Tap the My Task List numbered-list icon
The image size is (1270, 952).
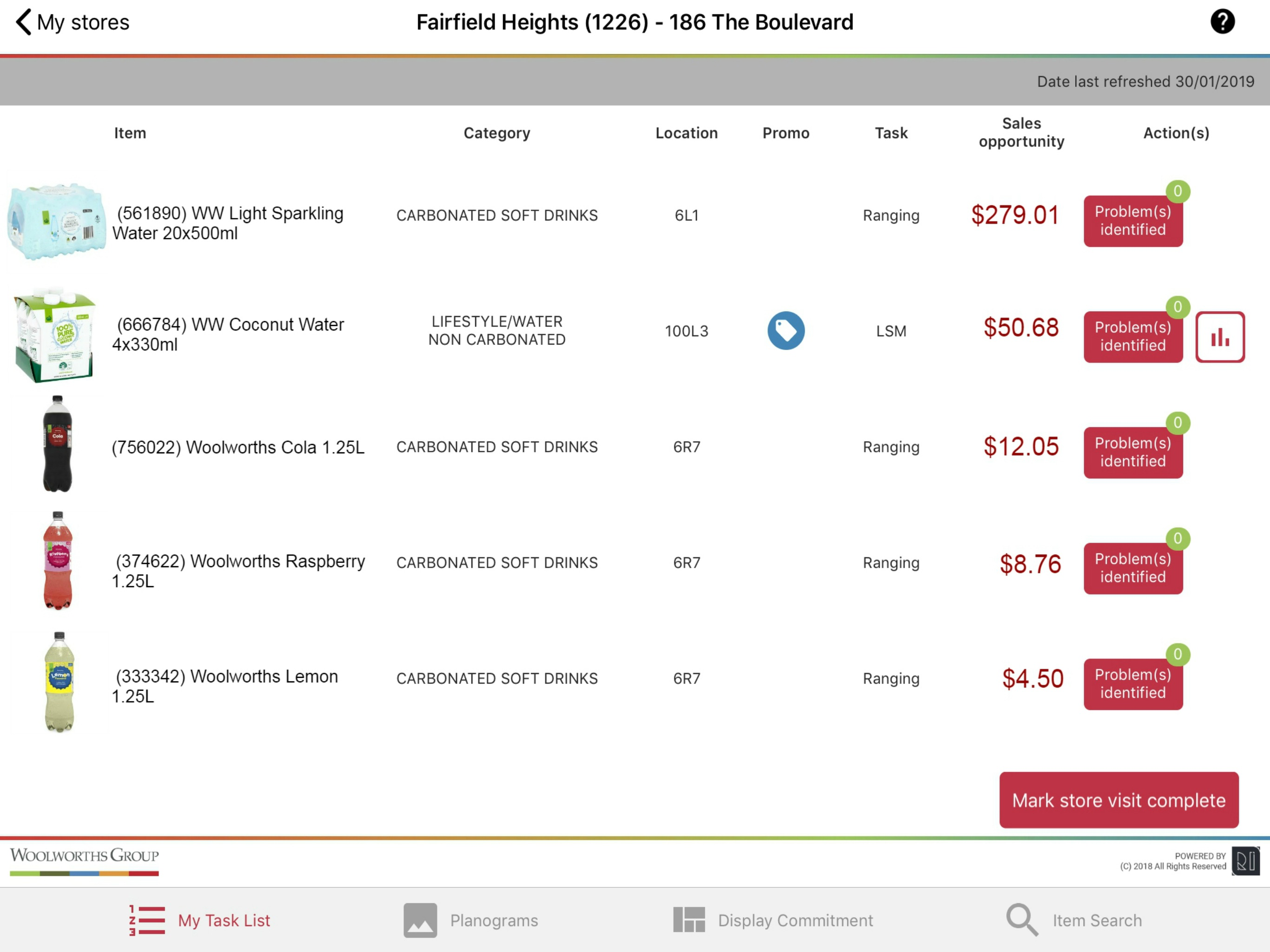tap(147, 920)
